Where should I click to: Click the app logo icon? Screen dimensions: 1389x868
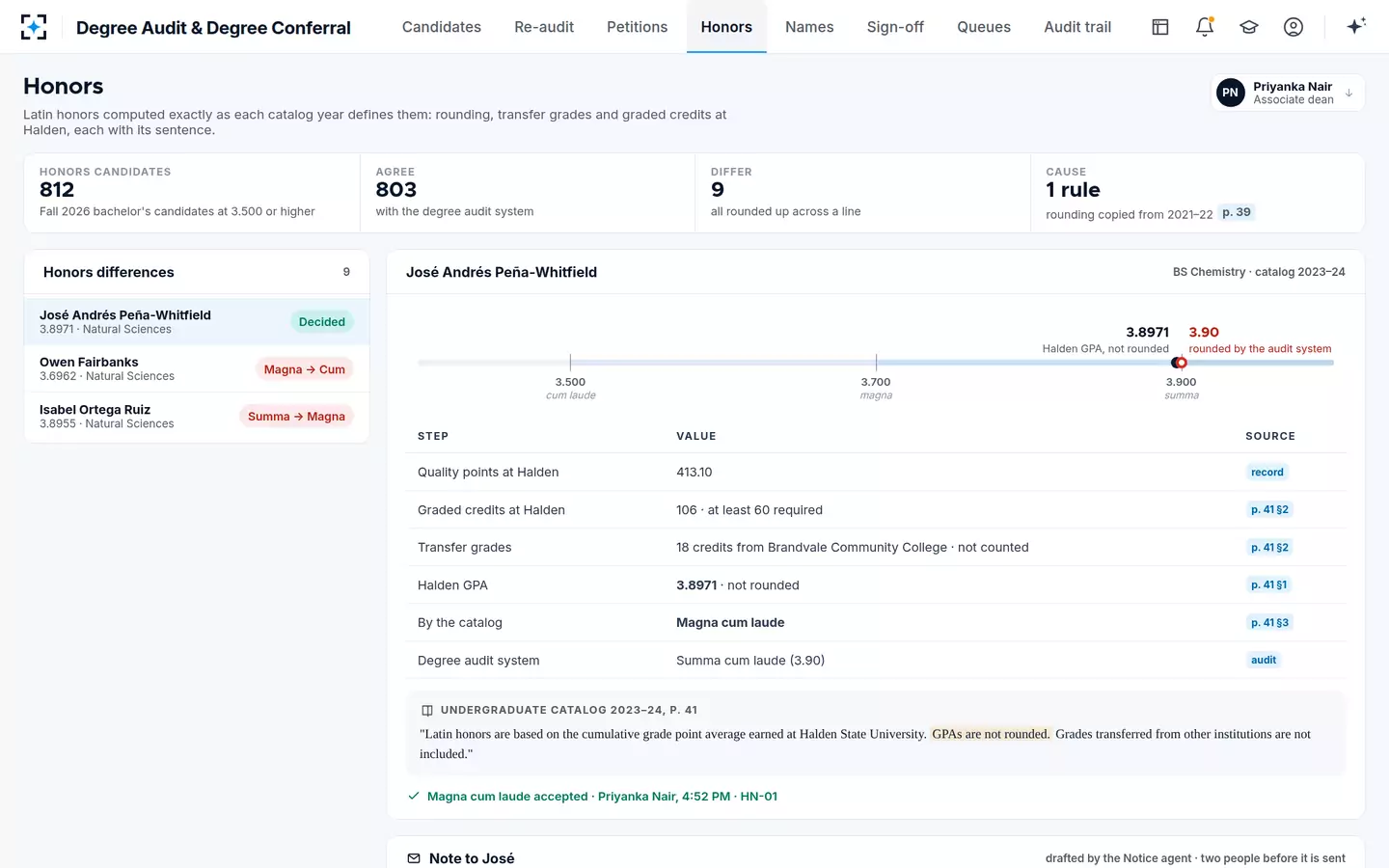click(x=34, y=27)
